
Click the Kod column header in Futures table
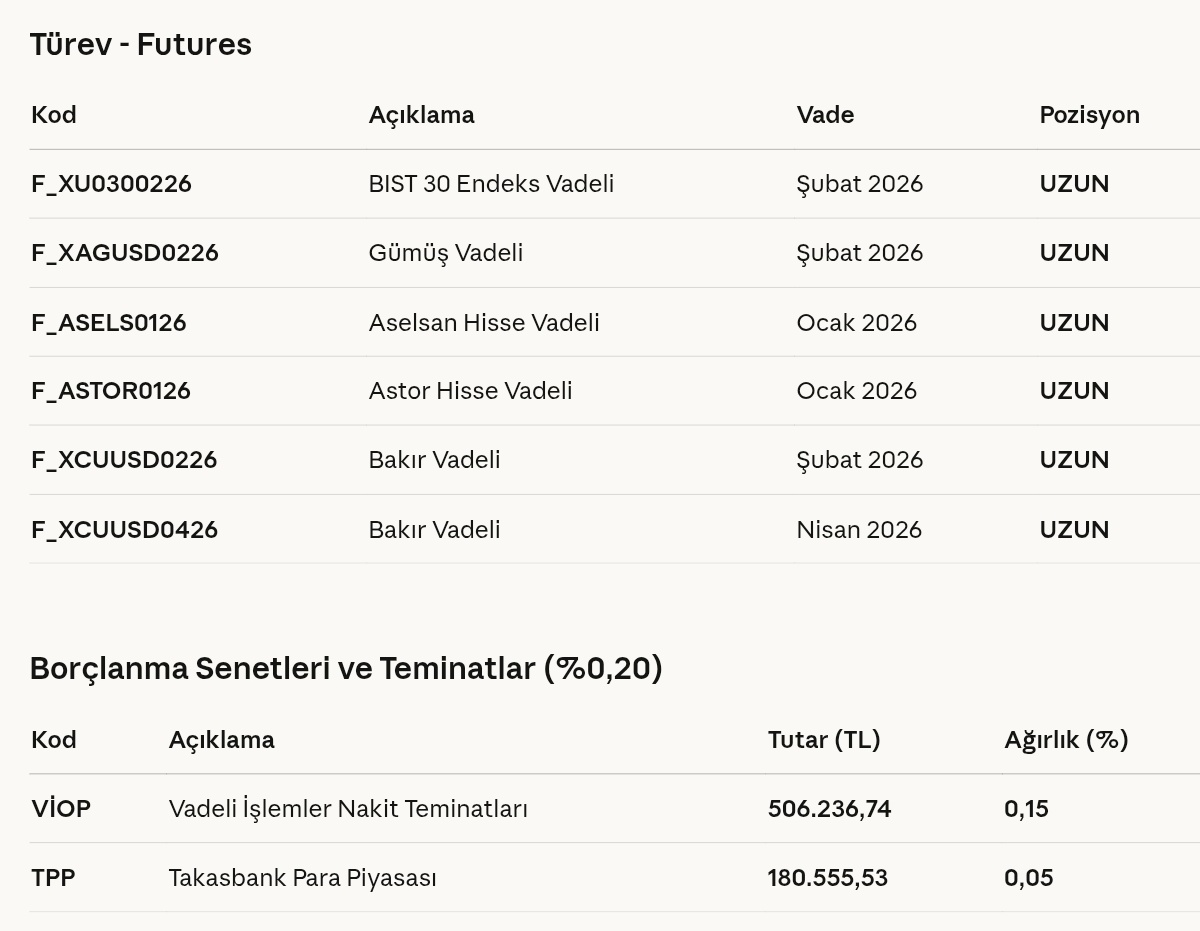coord(54,115)
